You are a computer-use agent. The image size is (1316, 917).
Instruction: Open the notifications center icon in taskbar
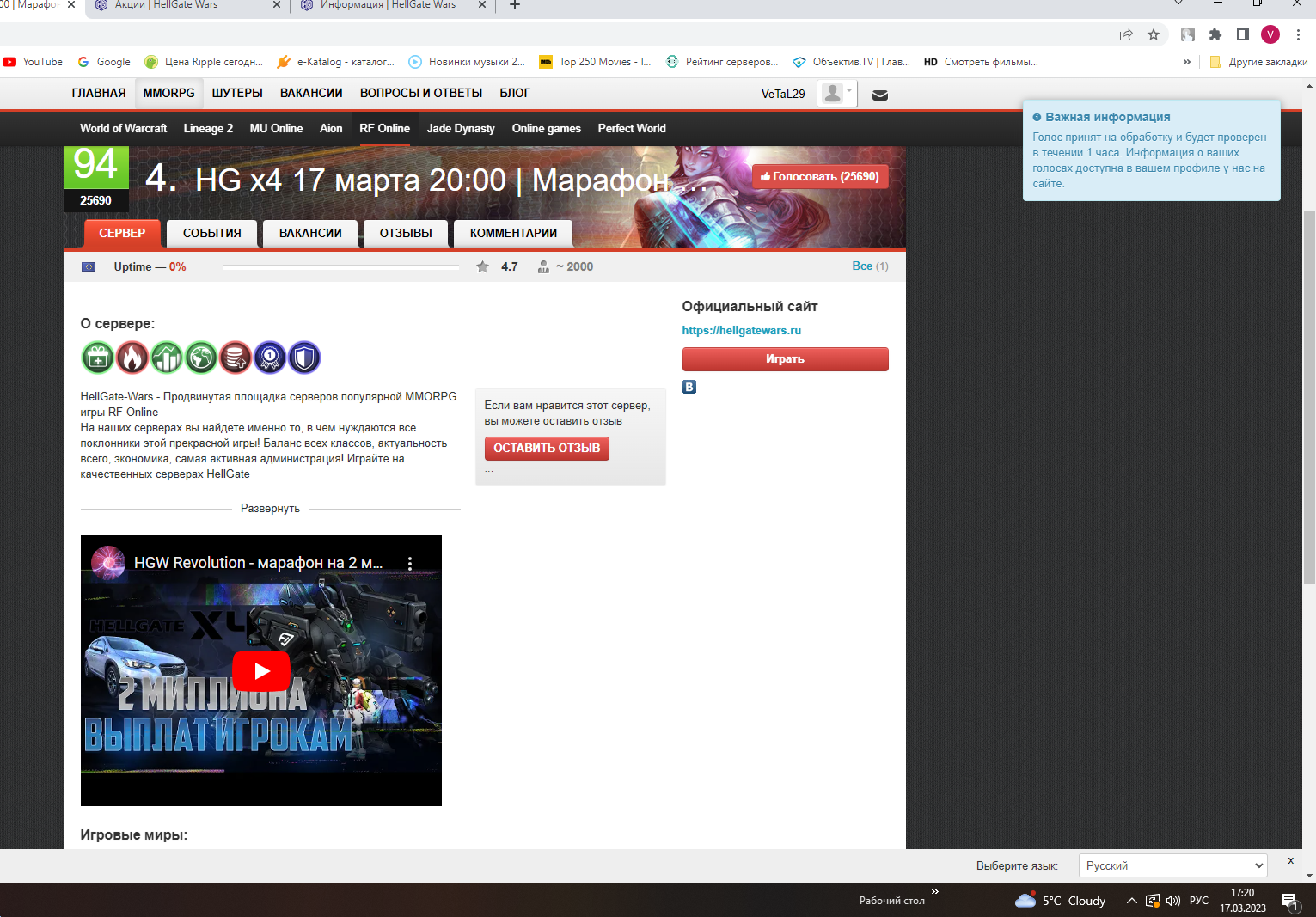coord(1290,901)
